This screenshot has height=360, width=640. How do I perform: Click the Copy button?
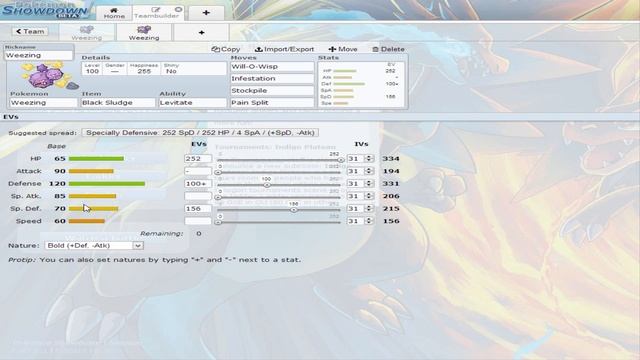(226, 49)
